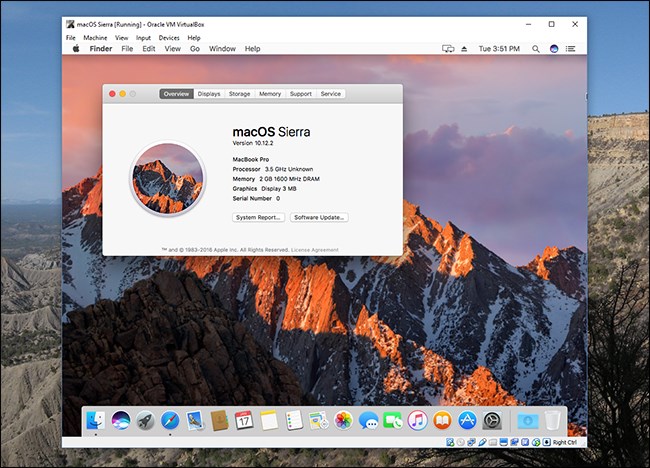Click the macOS Sierra mountain logo
650x468 pixels.
[x=167, y=178]
